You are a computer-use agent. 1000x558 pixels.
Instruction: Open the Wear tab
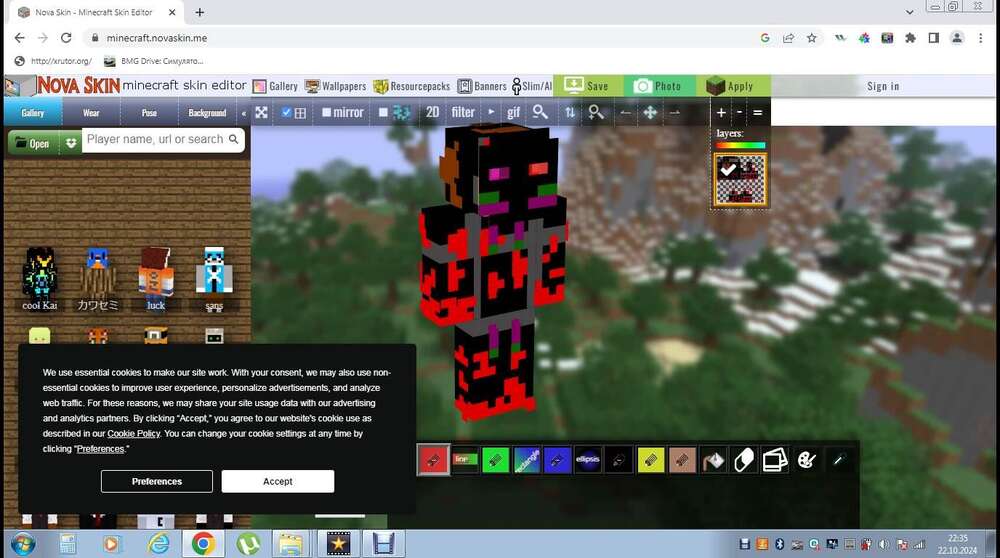click(91, 113)
